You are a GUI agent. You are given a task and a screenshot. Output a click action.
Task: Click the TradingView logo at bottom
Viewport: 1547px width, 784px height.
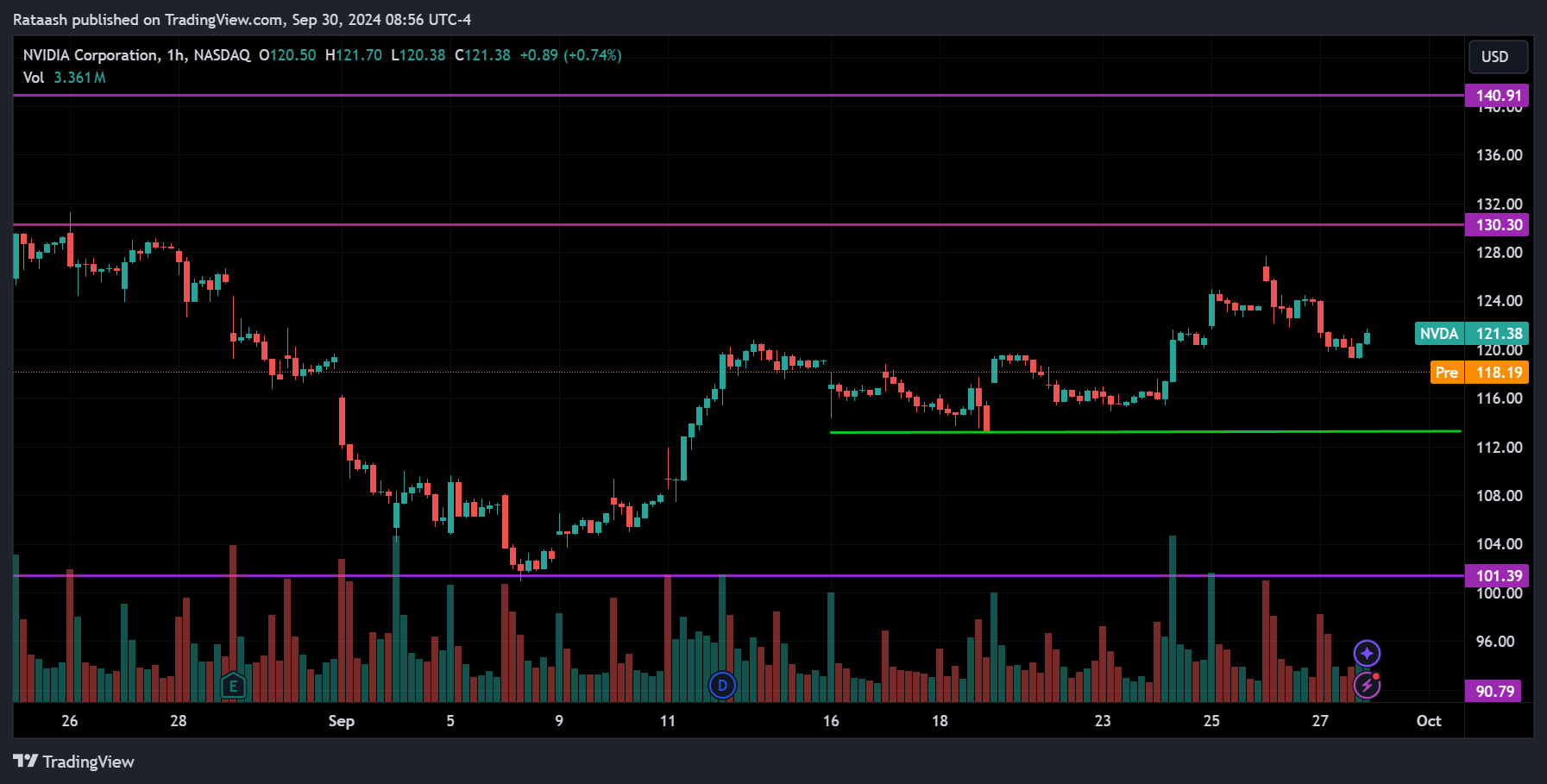click(74, 762)
